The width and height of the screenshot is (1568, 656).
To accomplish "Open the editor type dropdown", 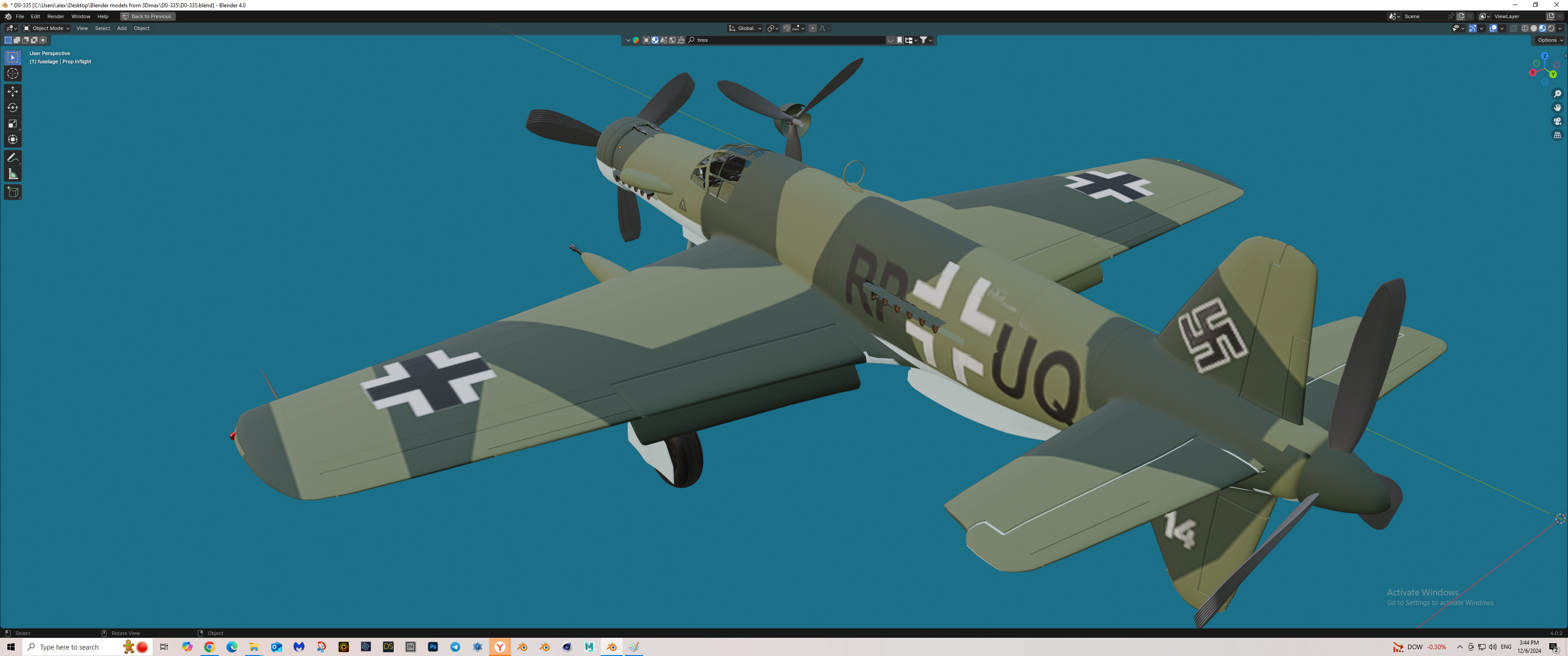I will click(11, 28).
